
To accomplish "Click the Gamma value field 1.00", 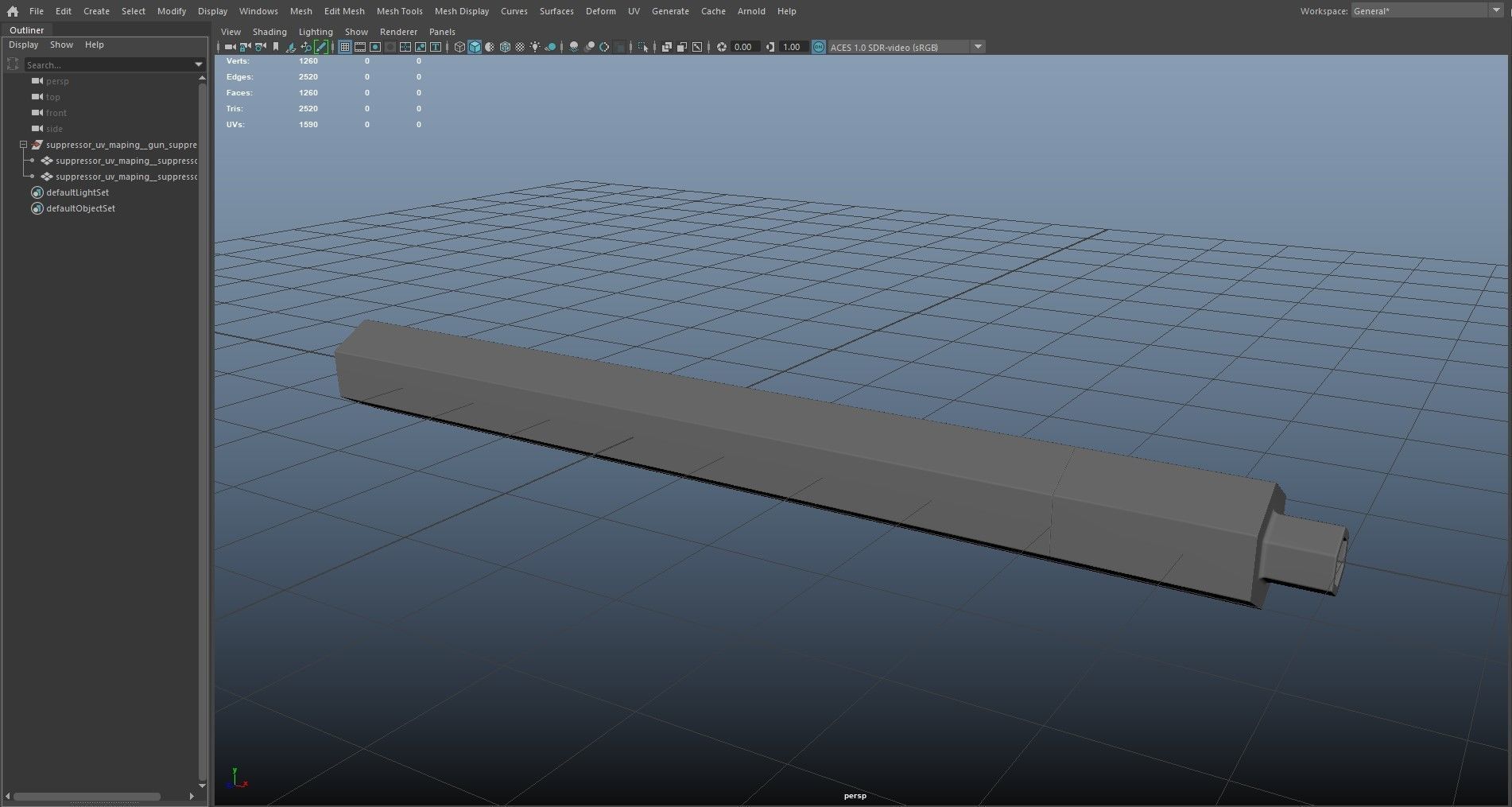I will [x=793, y=47].
